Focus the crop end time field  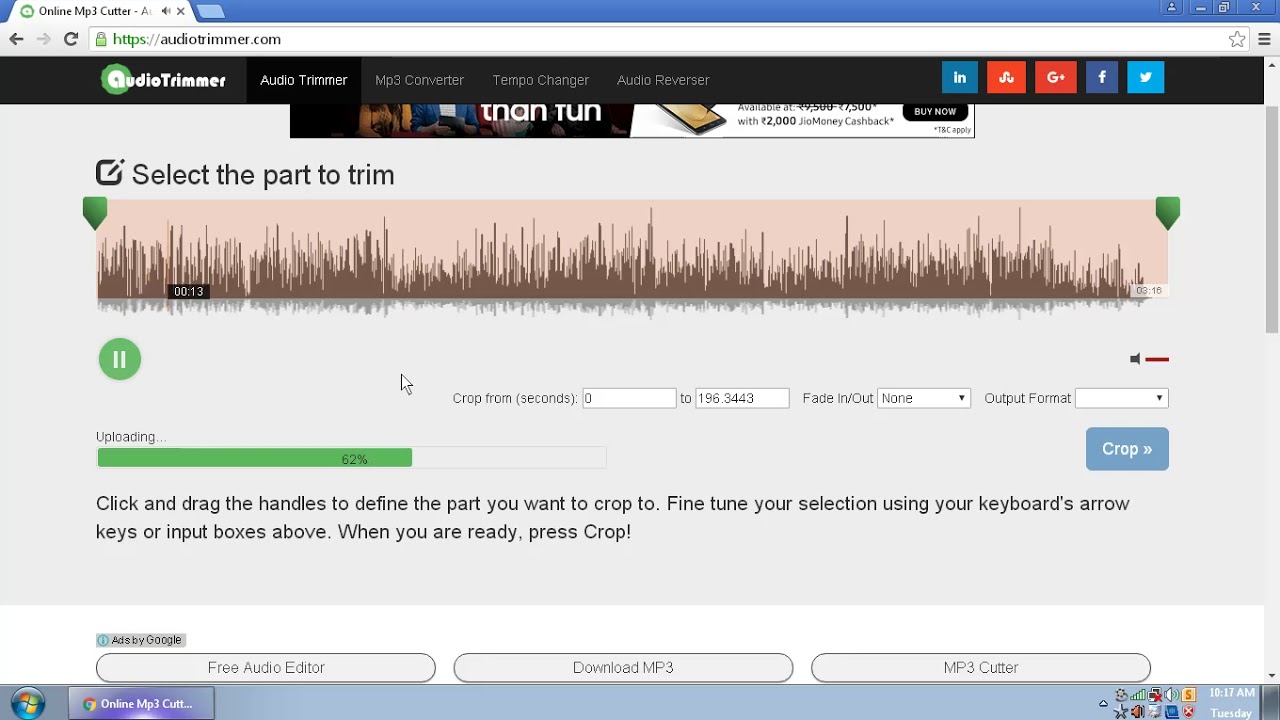point(742,398)
